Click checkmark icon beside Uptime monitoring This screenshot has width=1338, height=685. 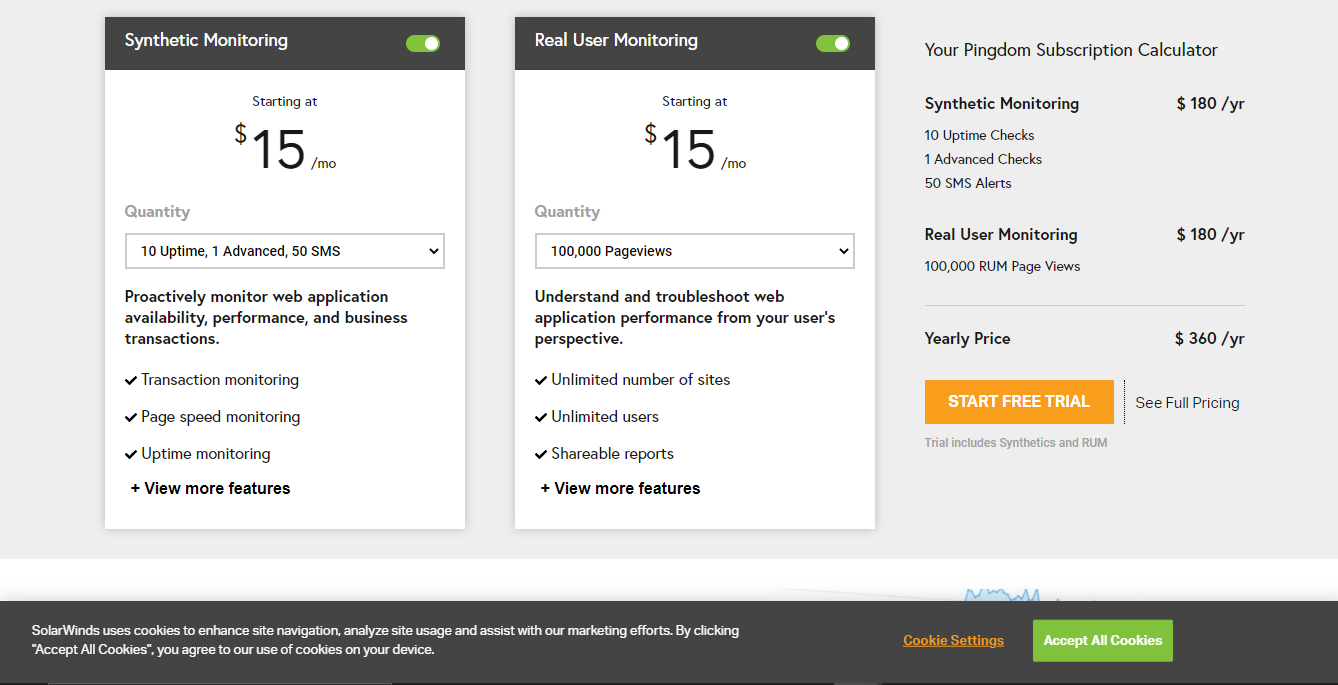131,455
